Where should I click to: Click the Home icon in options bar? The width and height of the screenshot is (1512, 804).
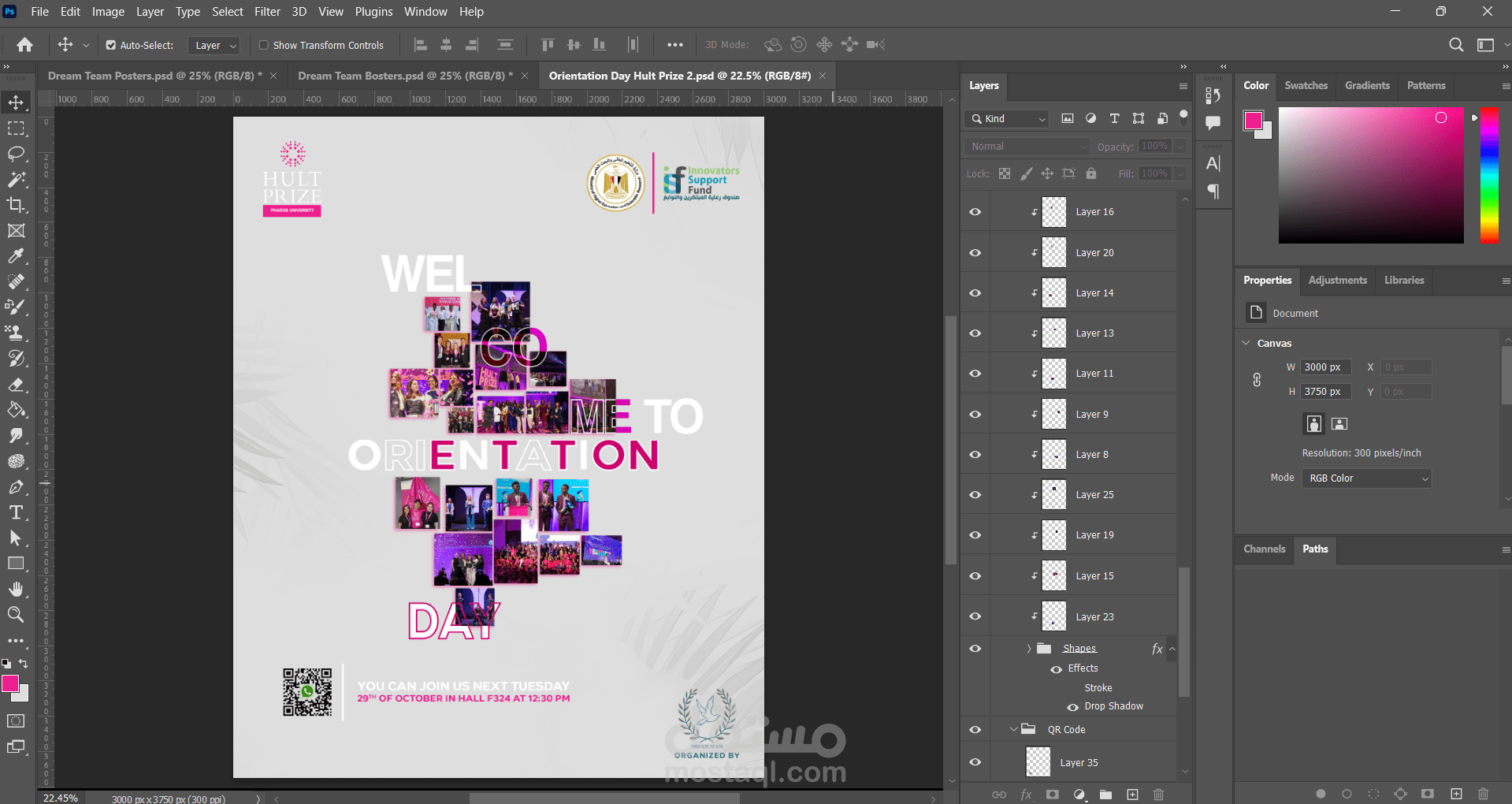[x=25, y=45]
